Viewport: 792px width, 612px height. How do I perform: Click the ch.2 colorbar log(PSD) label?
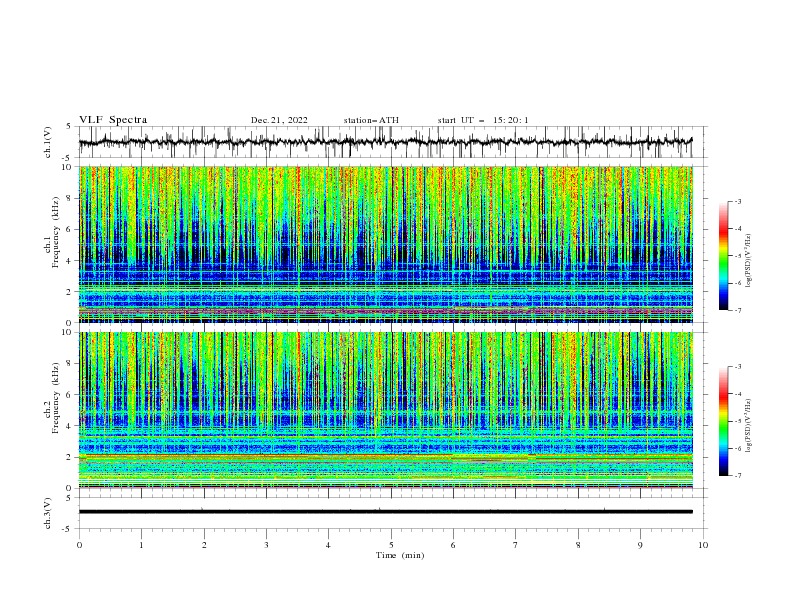point(749,425)
